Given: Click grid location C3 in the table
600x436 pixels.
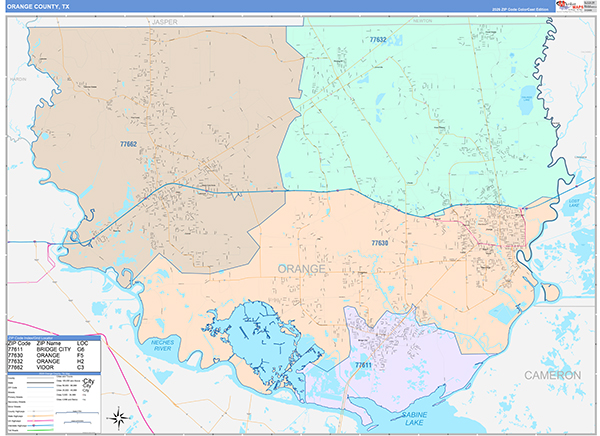Looking at the screenshot, I should (x=81, y=367).
